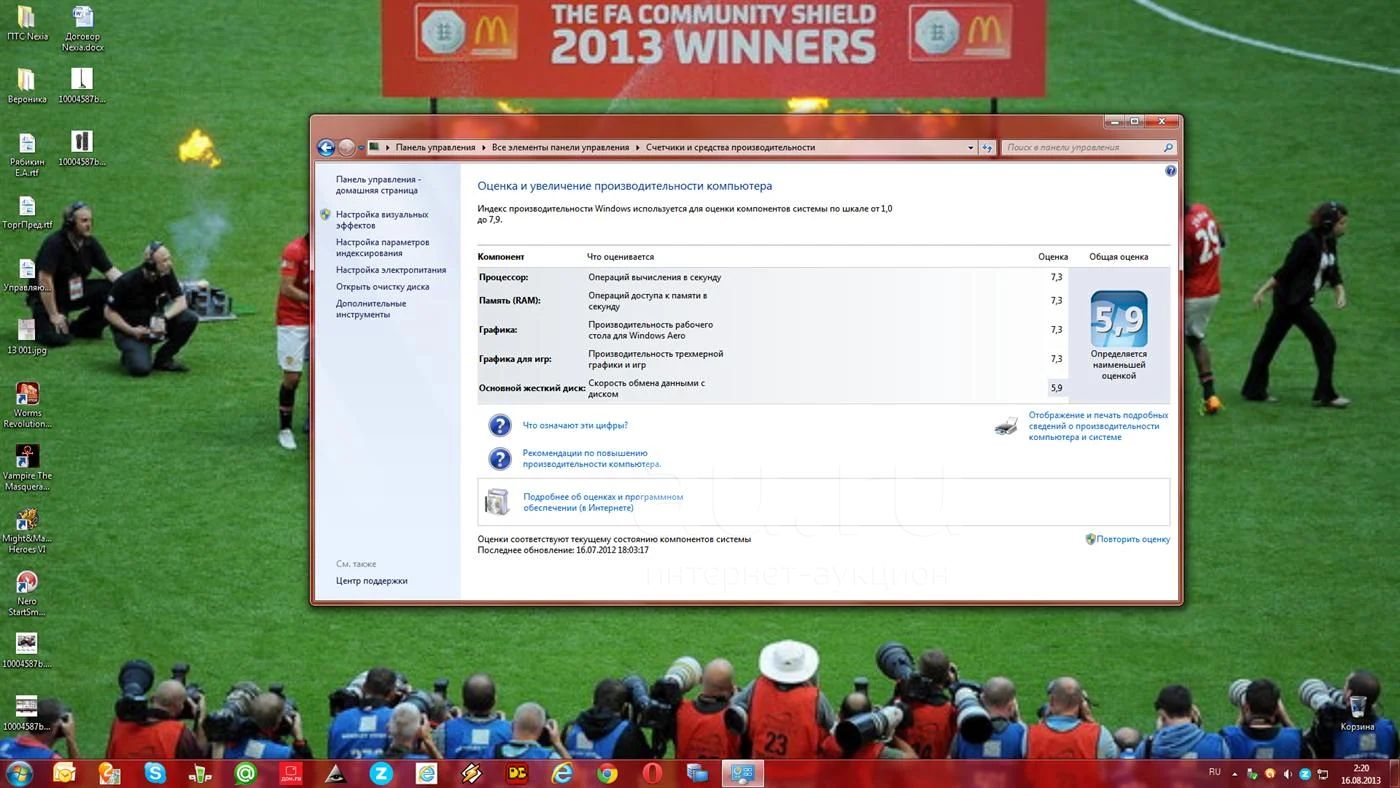Click the question icon beside "Рекомендации по повышению"
1400x788 pixels.
(500, 458)
